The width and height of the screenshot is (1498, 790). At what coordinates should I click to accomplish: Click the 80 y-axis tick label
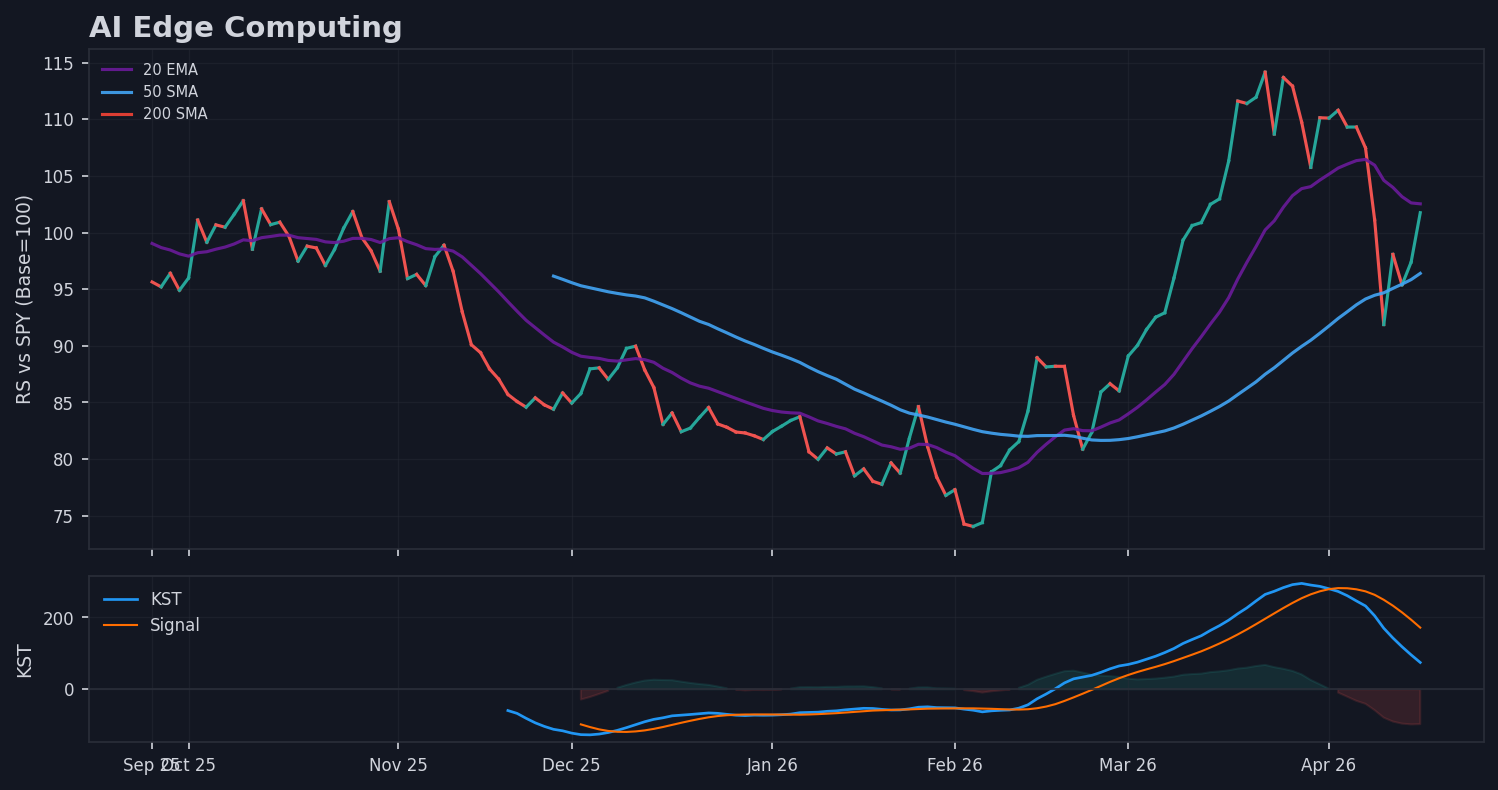64,460
